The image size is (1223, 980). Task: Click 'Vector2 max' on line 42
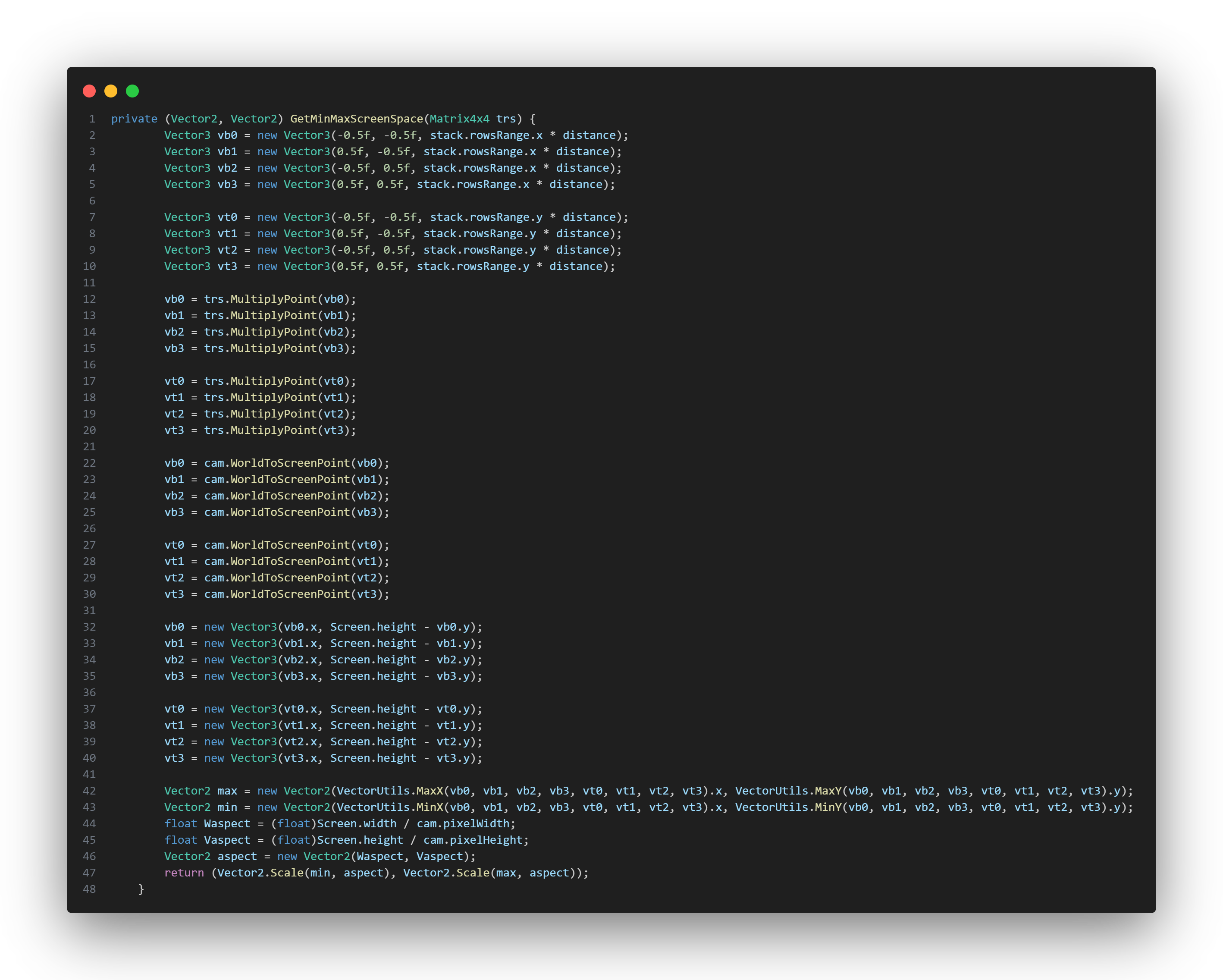201,791
